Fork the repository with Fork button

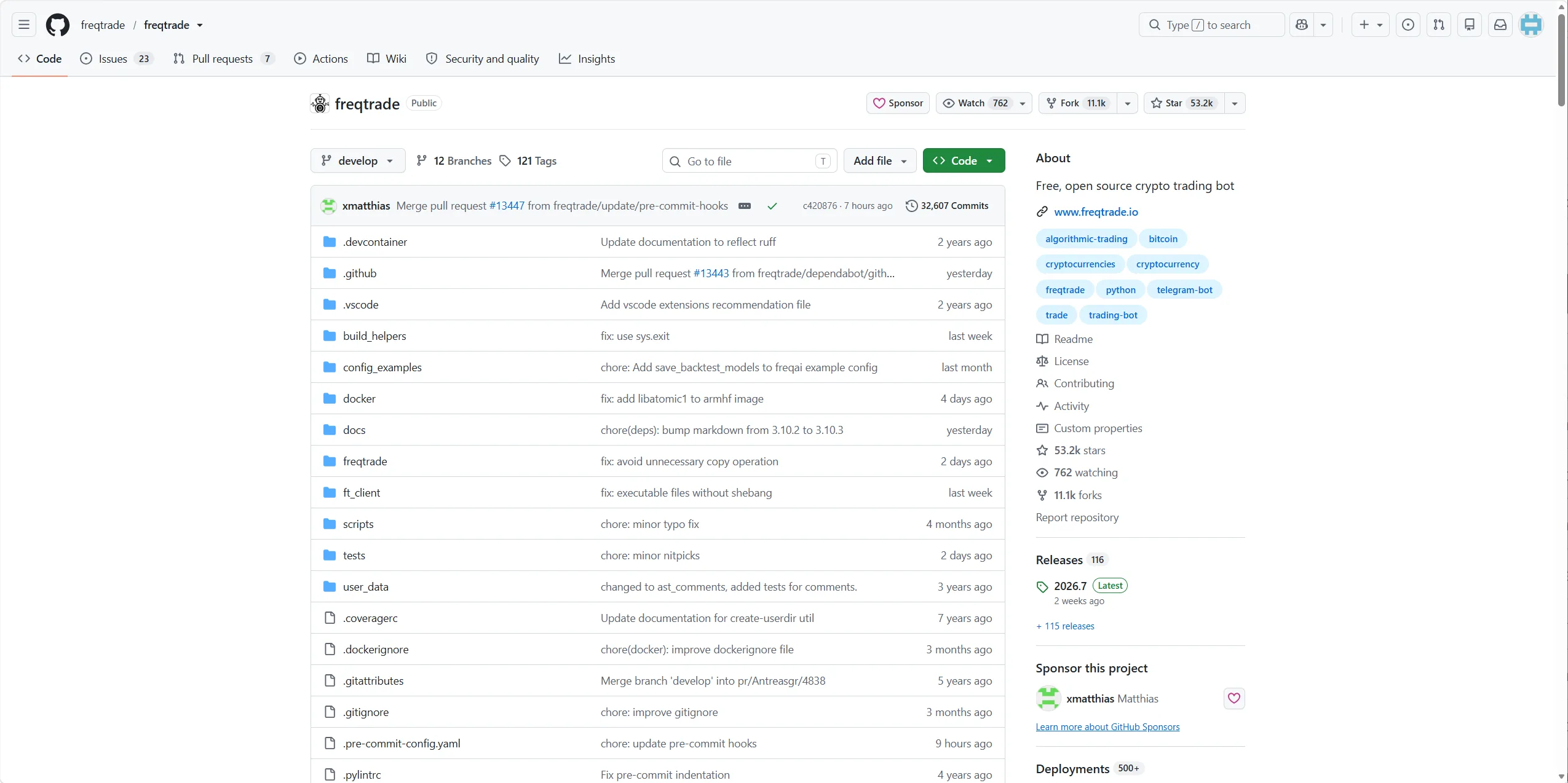tap(1078, 103)
